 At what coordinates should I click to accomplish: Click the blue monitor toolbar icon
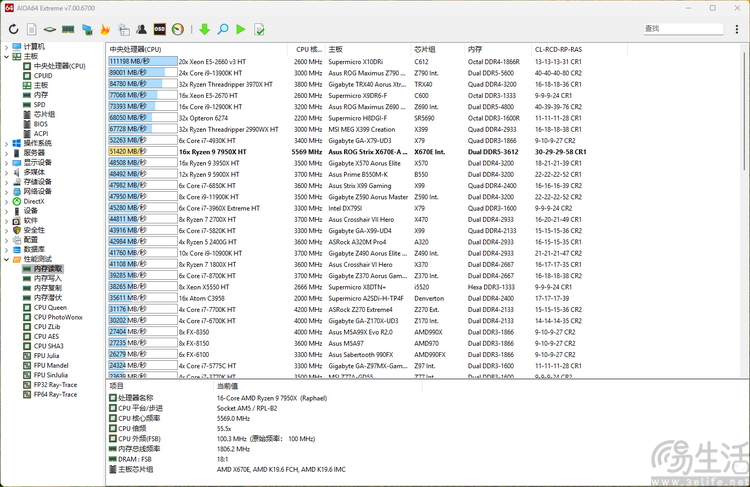[x=87, y=29]
